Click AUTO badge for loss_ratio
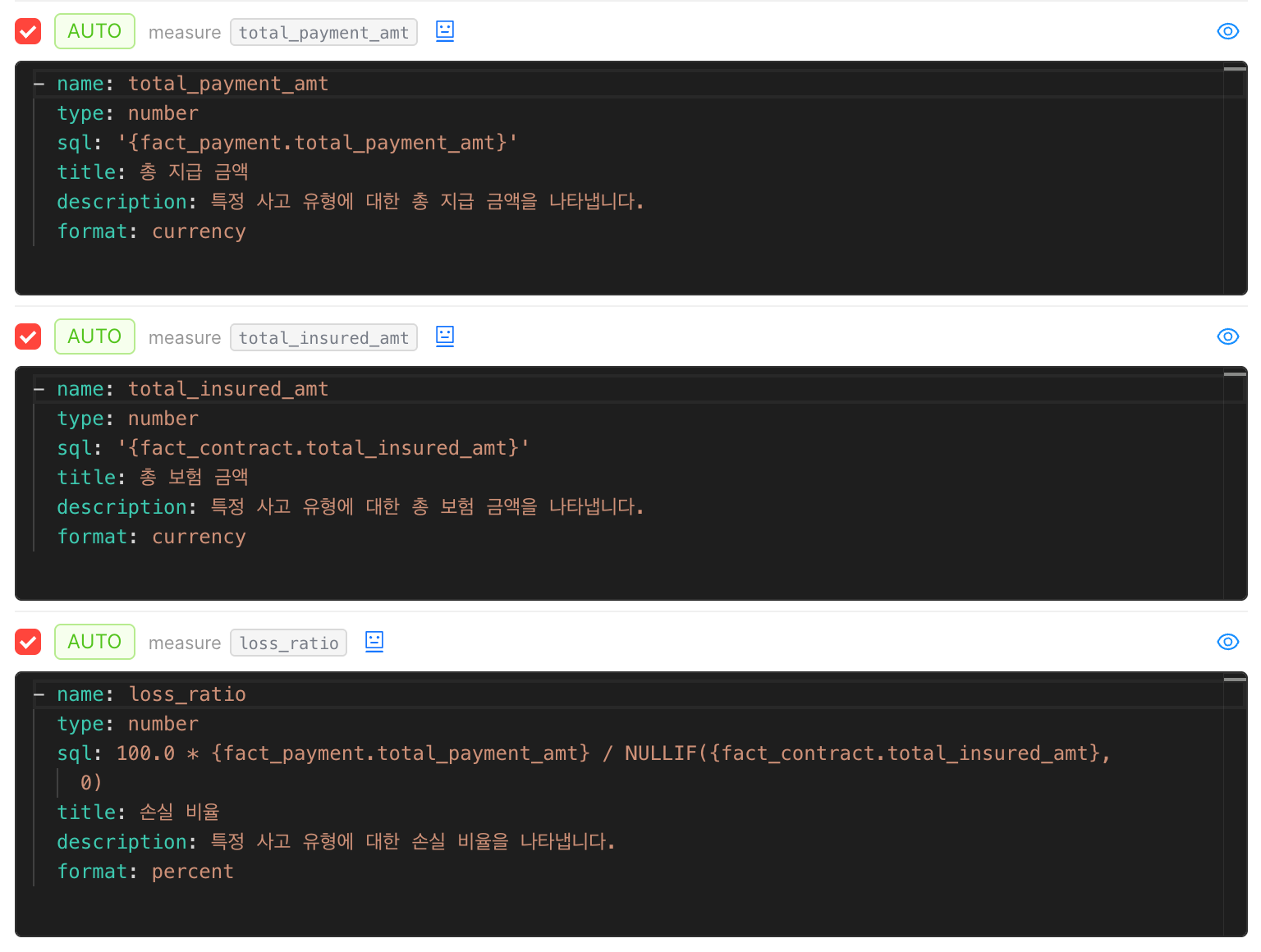Image resolution: width=1261 pixels, height=952 pixels. click(x=94, y=642)
